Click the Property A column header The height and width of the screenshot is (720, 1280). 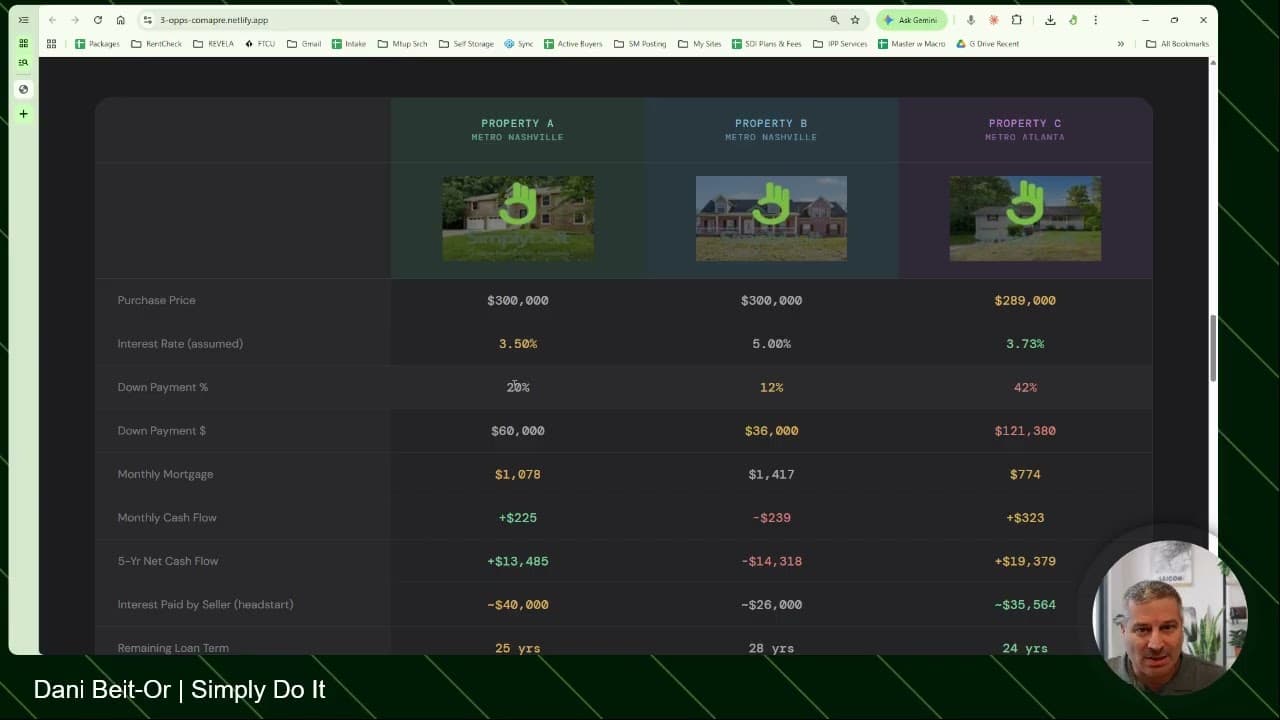pos(517,130)
